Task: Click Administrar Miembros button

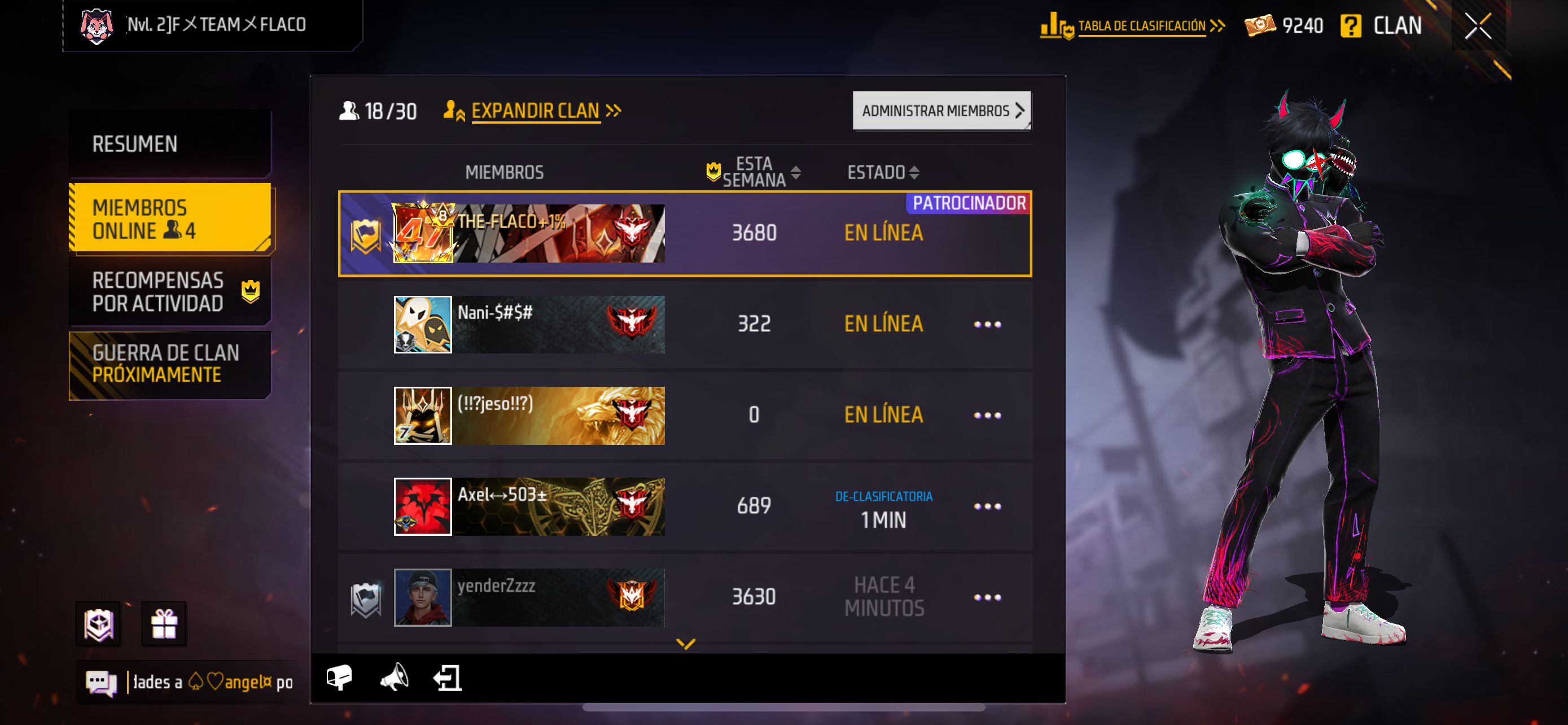Action: point(941,111)
